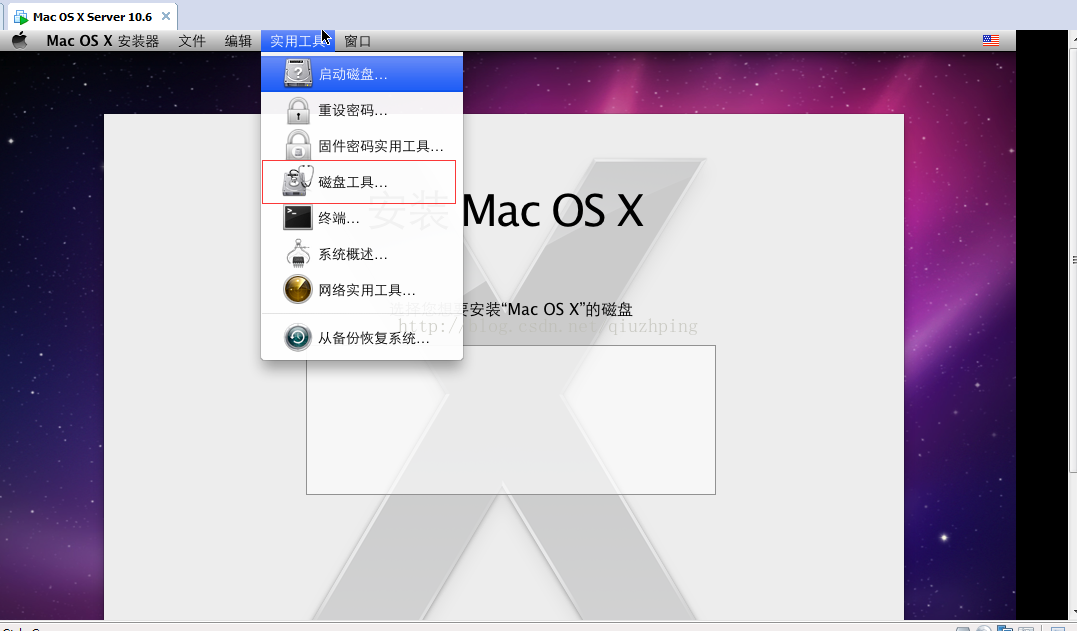Open the Mac OS X 安装器 menu
This screenshot has height=631, width=1077.
pos(102,41)
